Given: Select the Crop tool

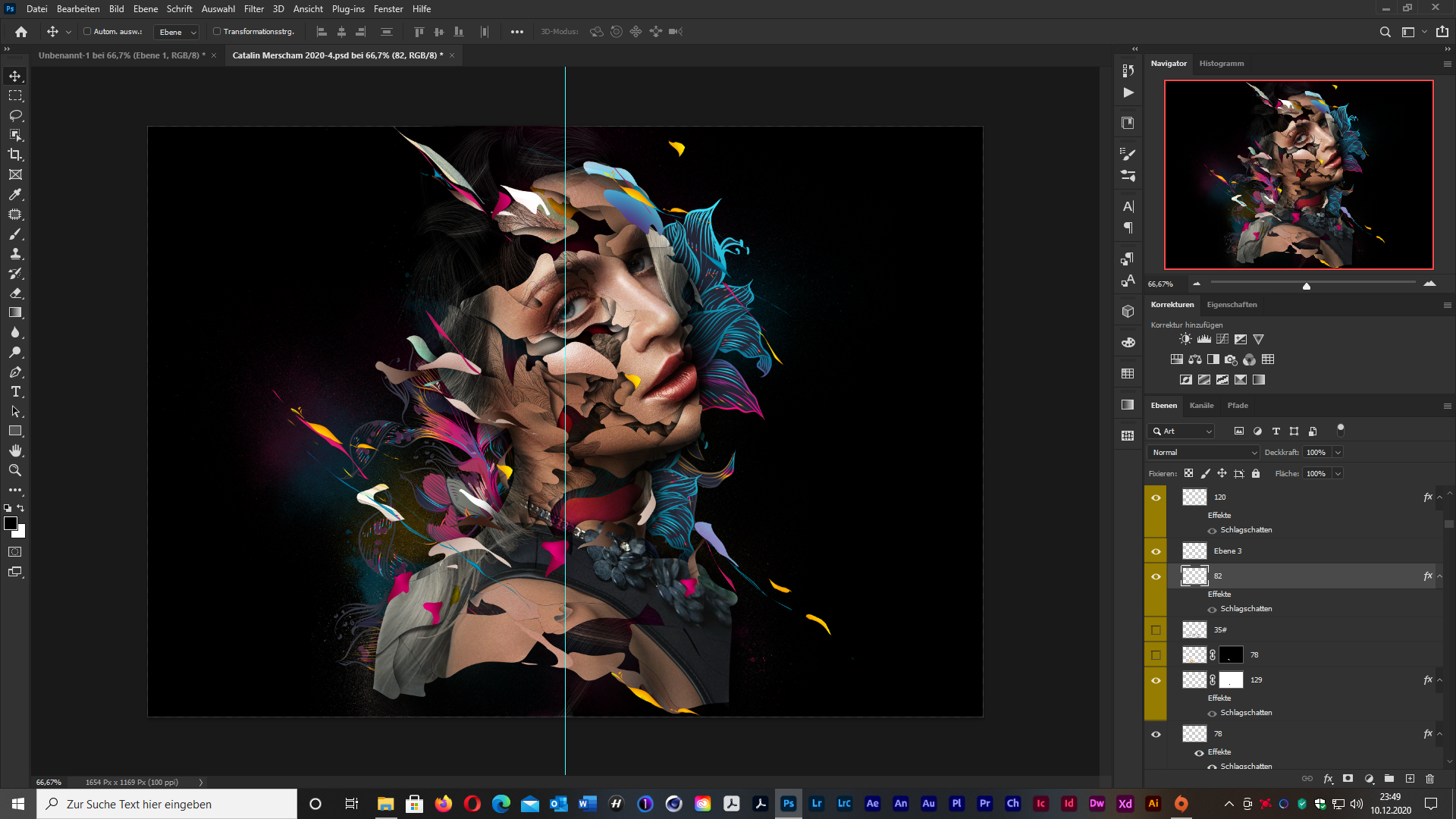Looking at the screenshot, I should tap(15, 155).
